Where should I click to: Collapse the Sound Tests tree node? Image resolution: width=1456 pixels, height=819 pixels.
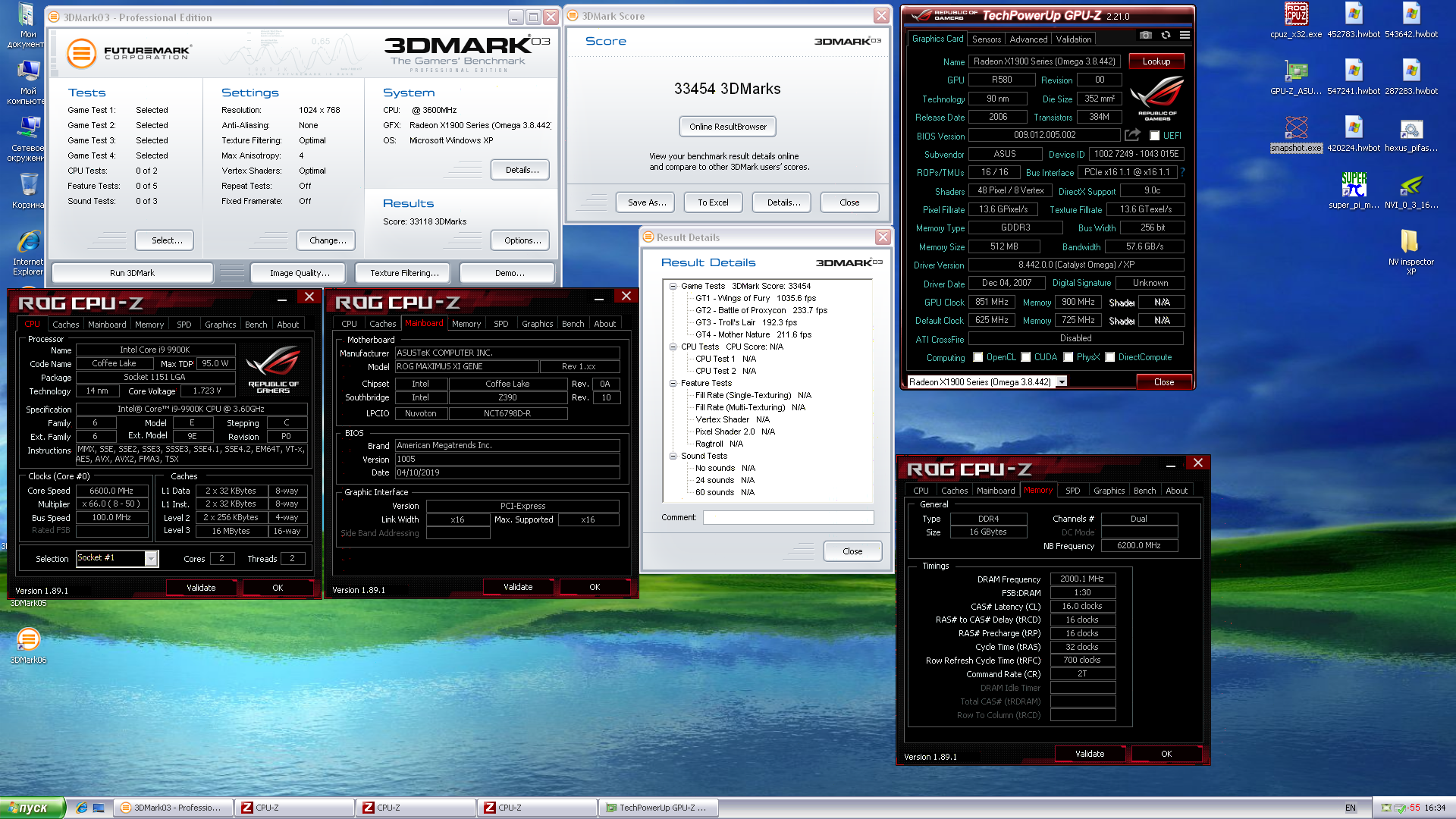pyautogui.click(x=673, y=456)
